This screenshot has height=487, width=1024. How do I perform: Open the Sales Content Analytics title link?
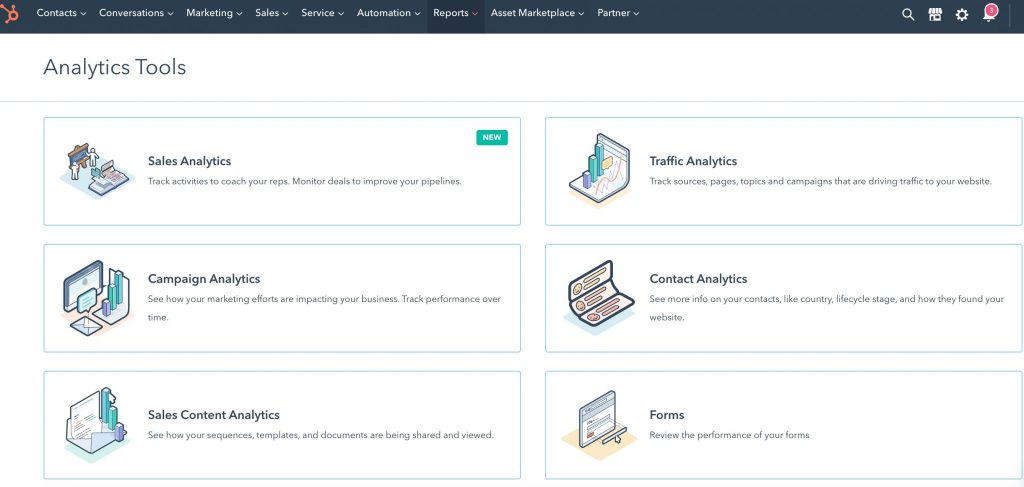tap(214, 415)
